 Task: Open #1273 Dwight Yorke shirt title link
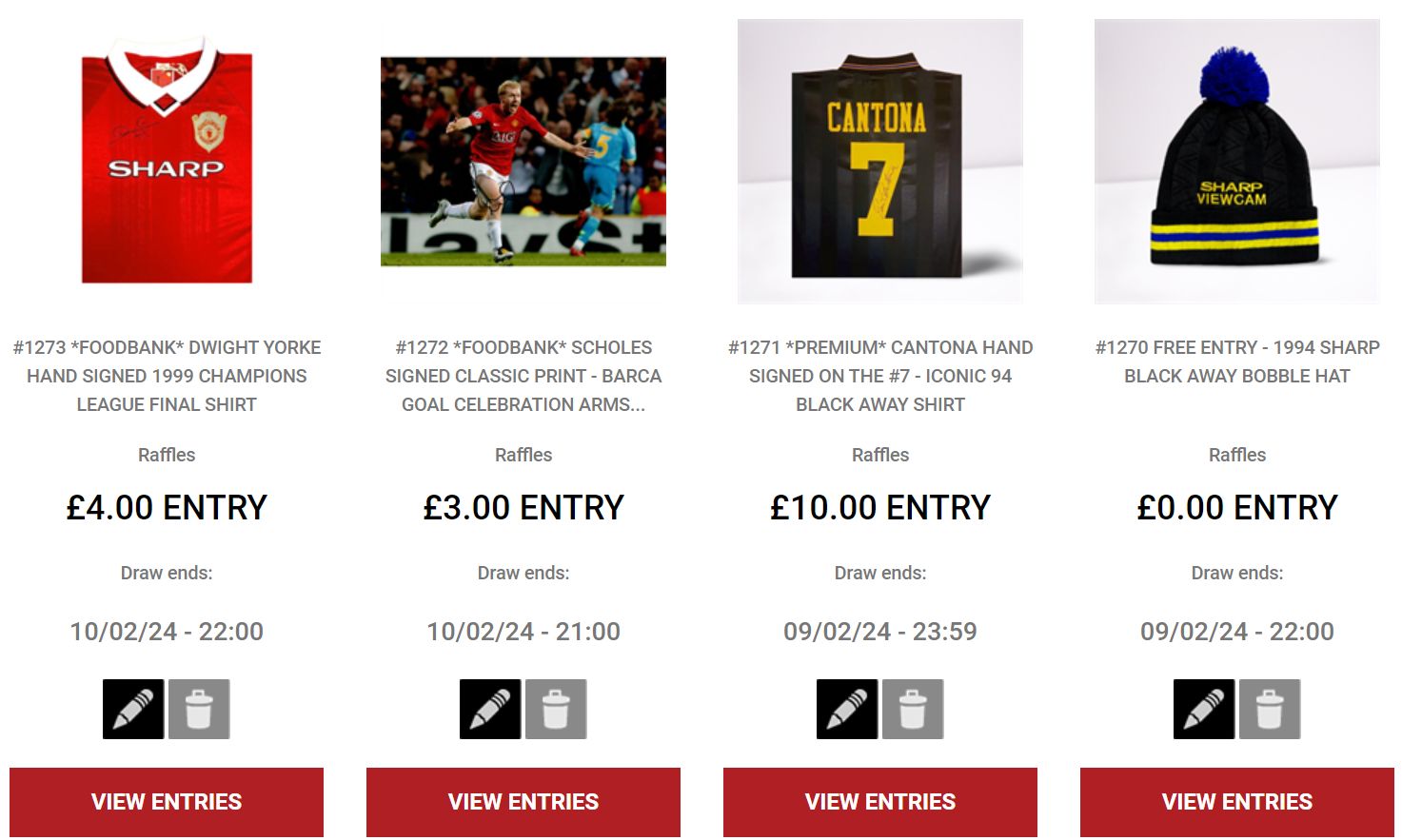pos(167,376)
